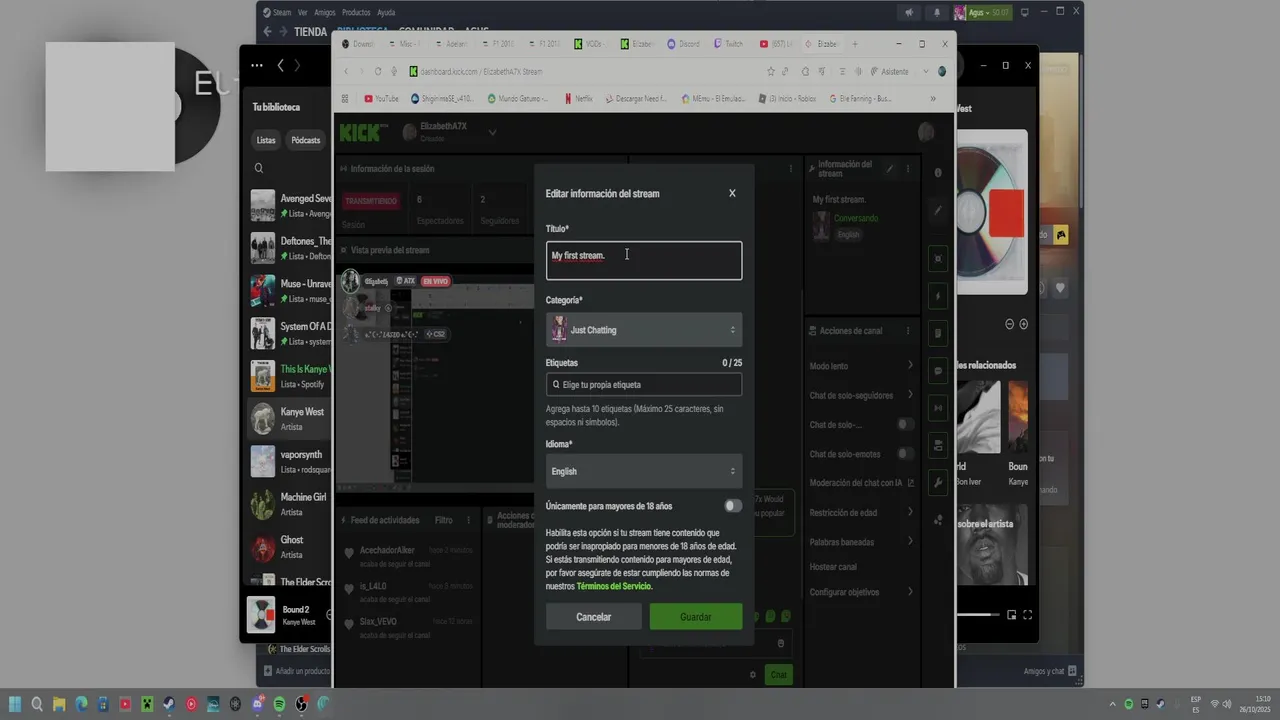Click the pencil edit icon in Información del stream

(x=890, y=169)
